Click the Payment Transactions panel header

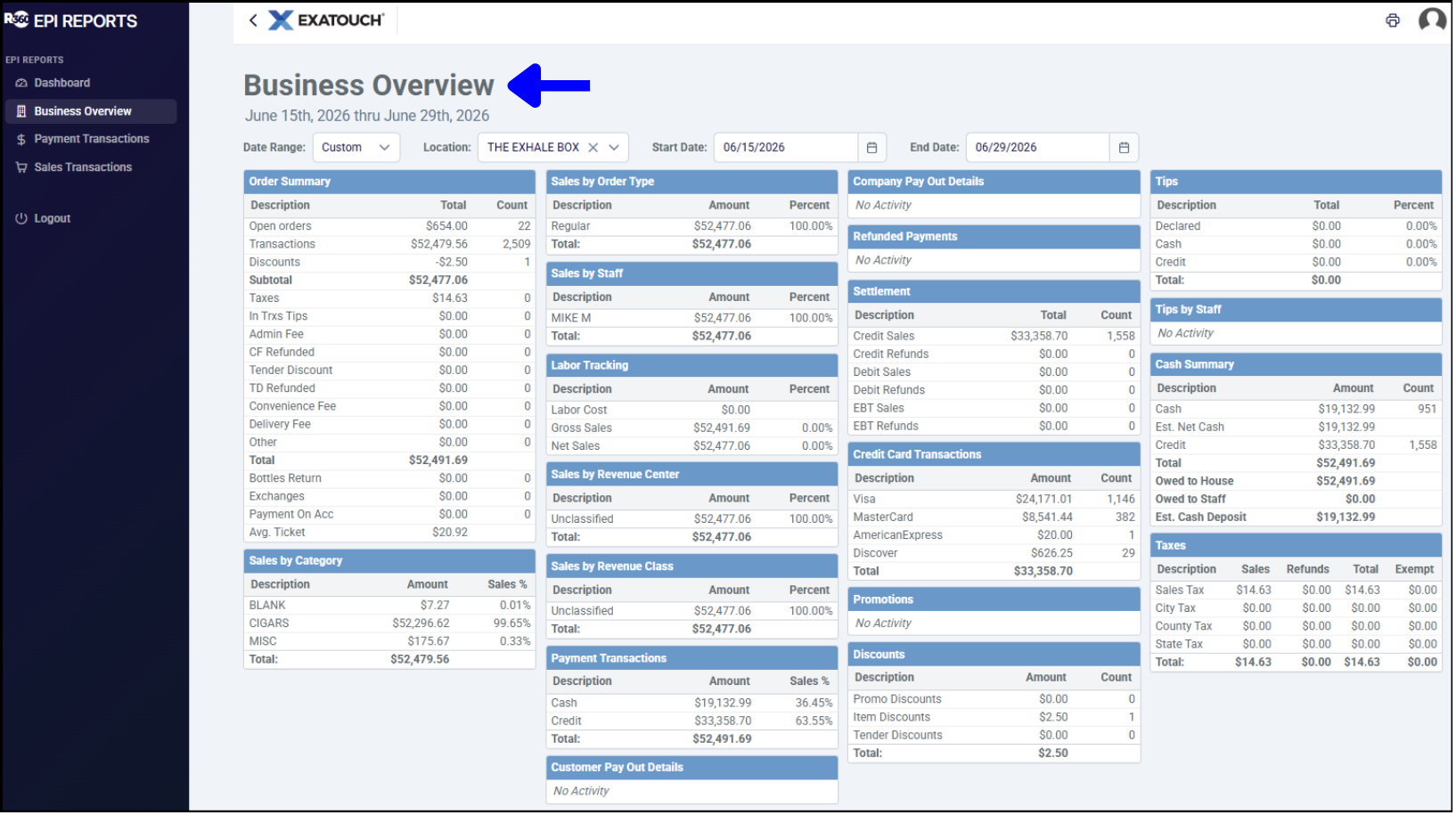coord(691,658)
